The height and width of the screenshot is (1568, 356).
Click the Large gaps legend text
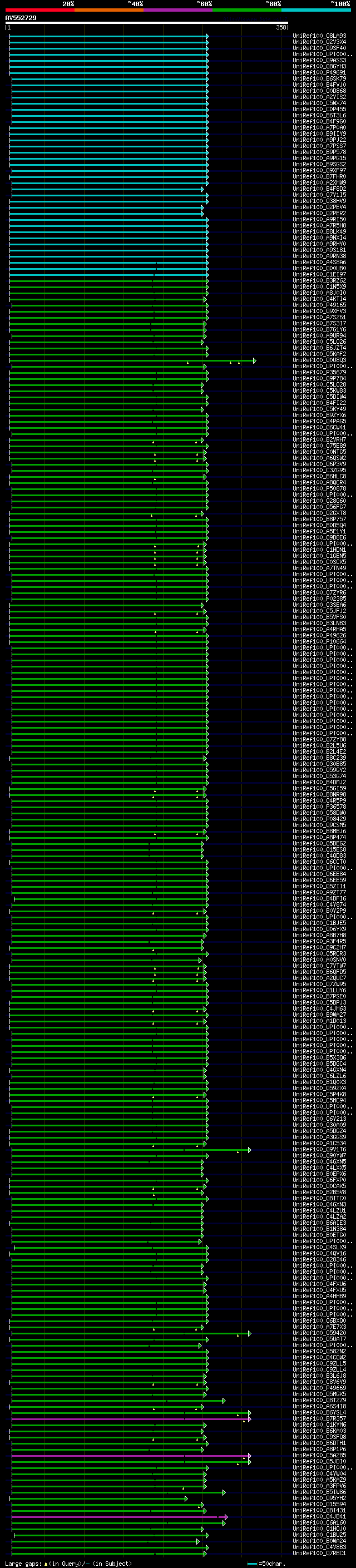pos(68,1563)
